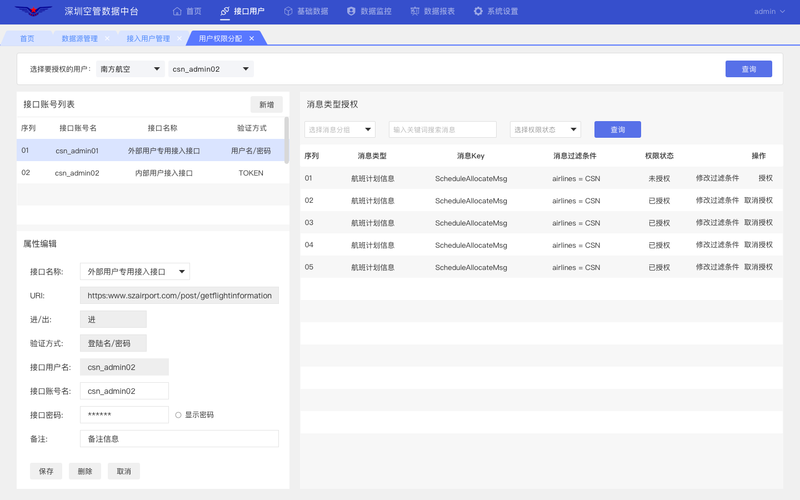800x500 pixels.
Task: Click the 保存 button
Action: [x=46, y=471]
